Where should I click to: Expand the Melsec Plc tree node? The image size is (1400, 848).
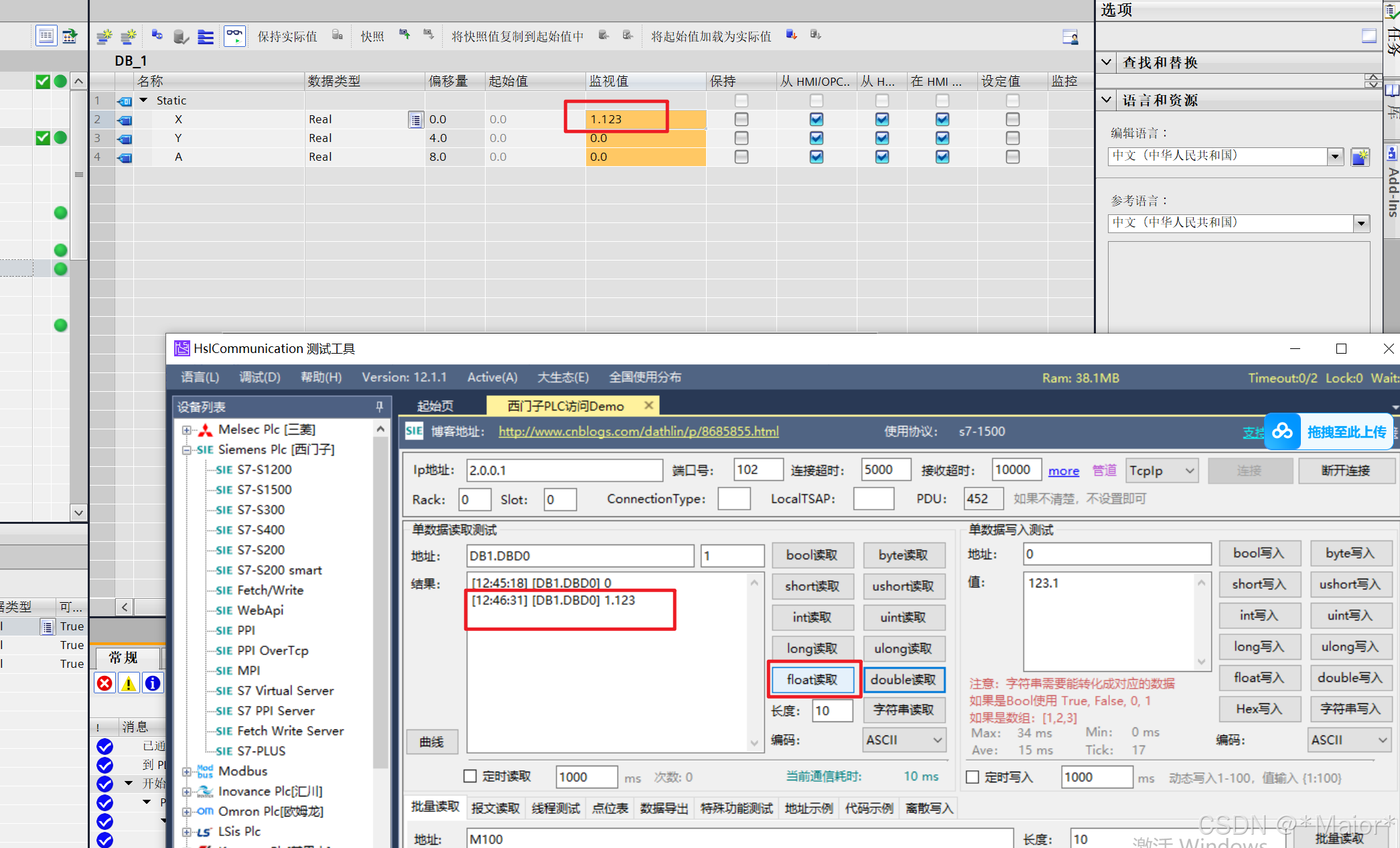click(x=187, y=429)
